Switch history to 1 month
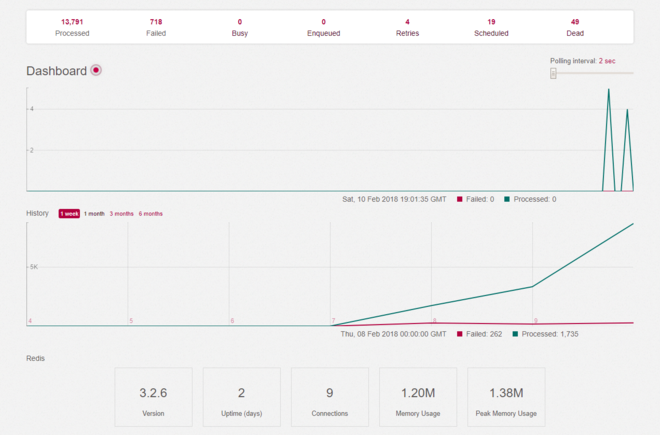660x435 pixels. click(94, 214)
